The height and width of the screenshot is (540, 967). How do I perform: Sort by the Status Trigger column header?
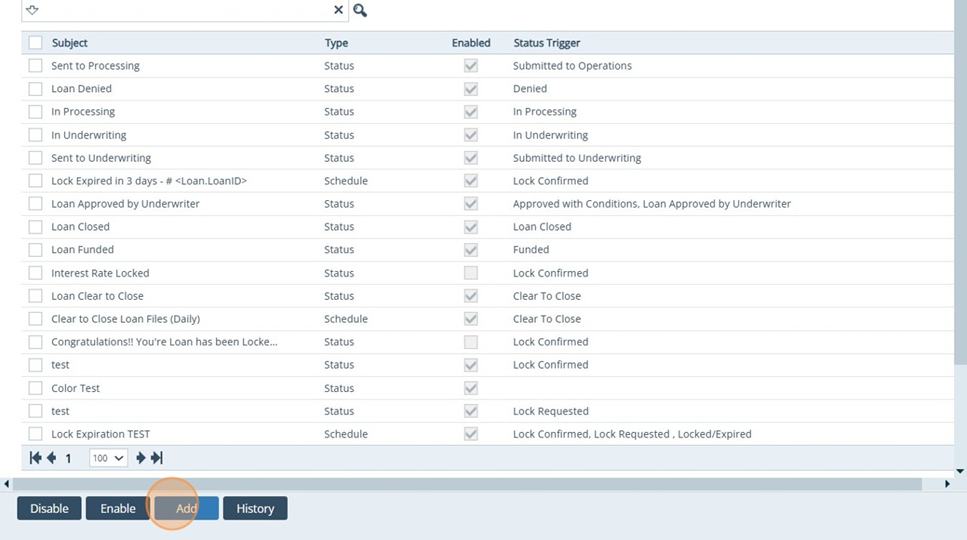[x=546, y=43]
